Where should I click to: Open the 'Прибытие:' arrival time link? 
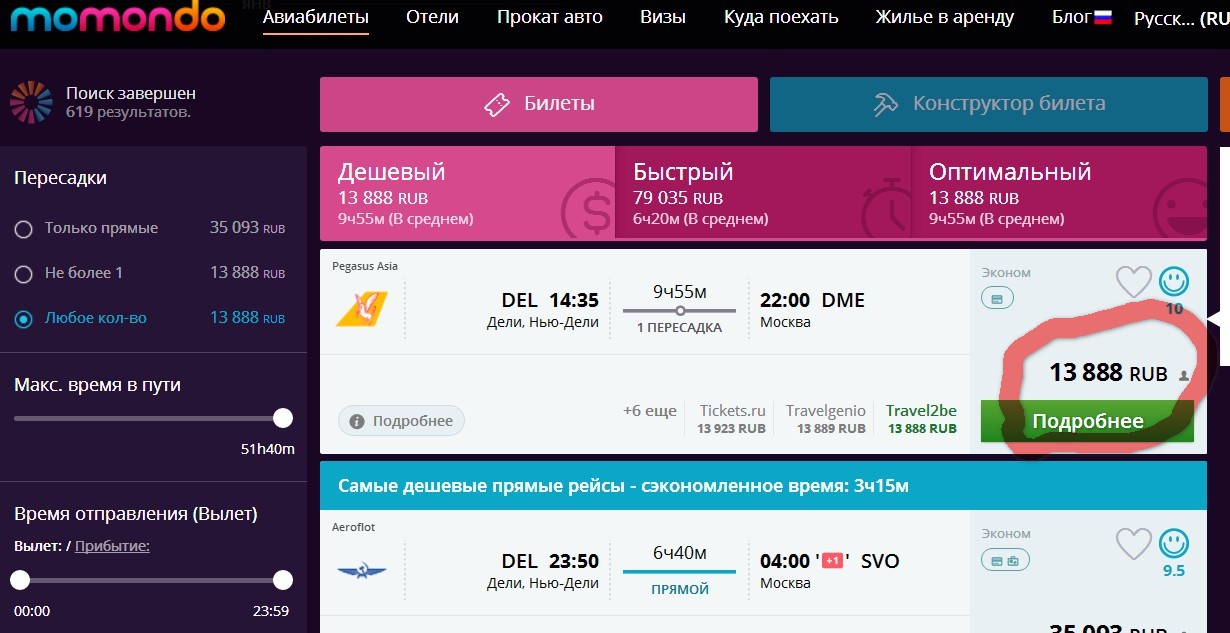[x=112, y=545]
